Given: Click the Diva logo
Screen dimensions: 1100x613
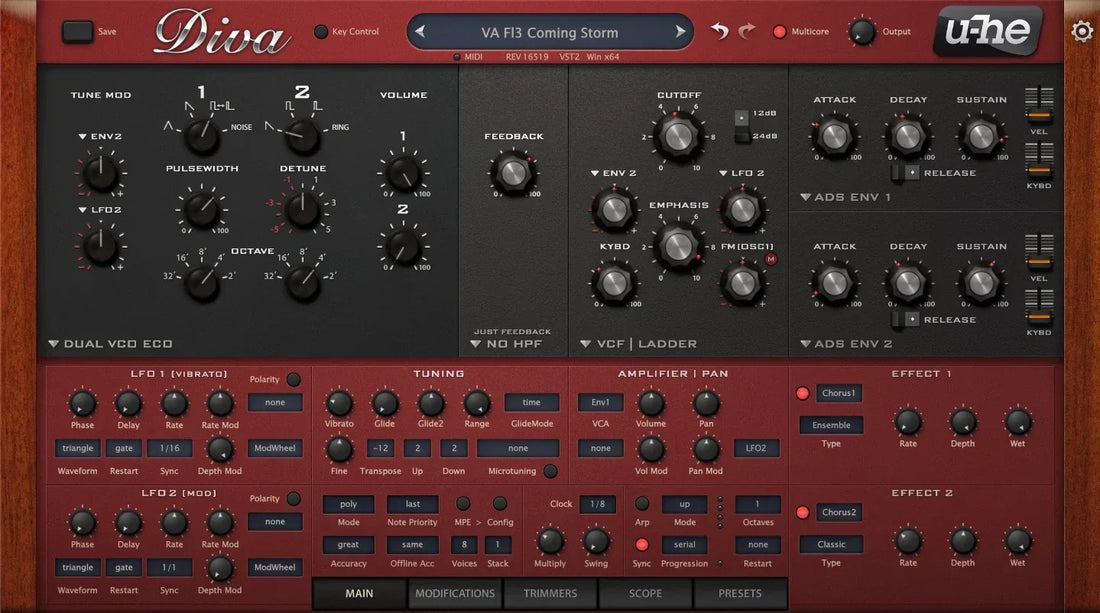Looking at the screenshot, I should click(222, 32).
